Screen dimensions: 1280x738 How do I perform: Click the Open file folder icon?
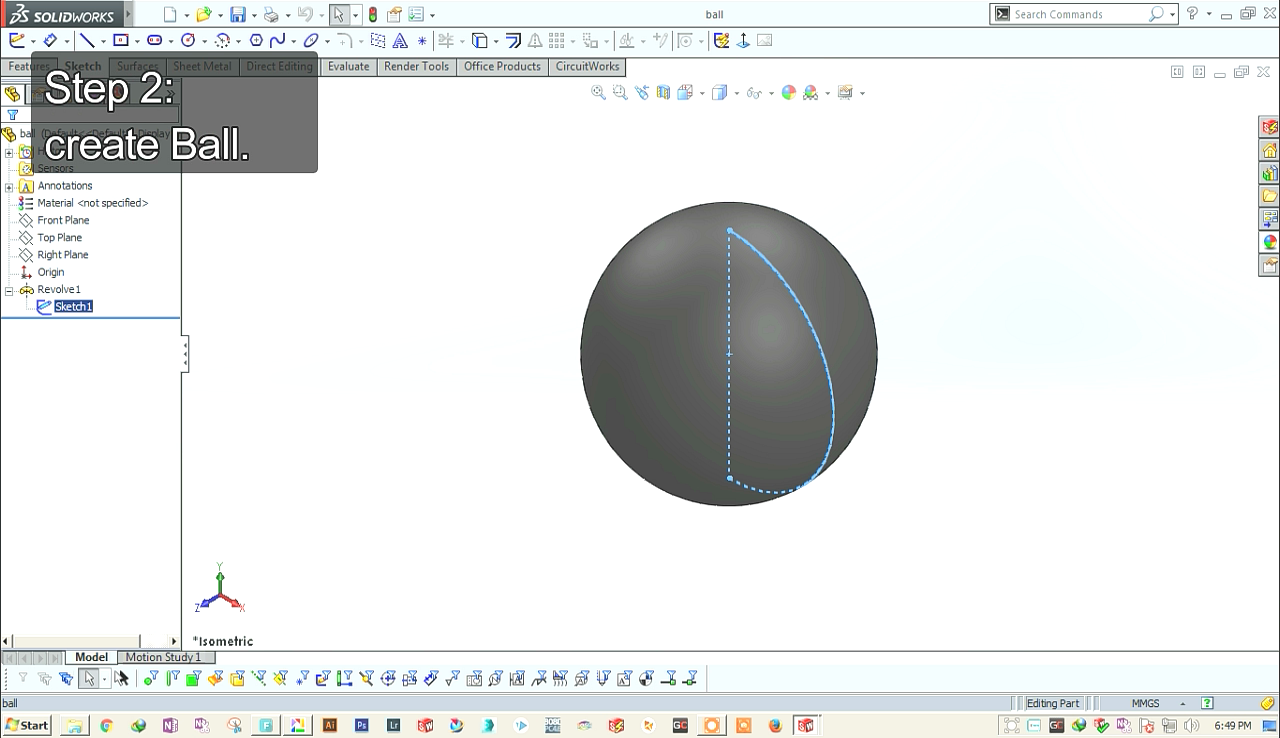203,14
